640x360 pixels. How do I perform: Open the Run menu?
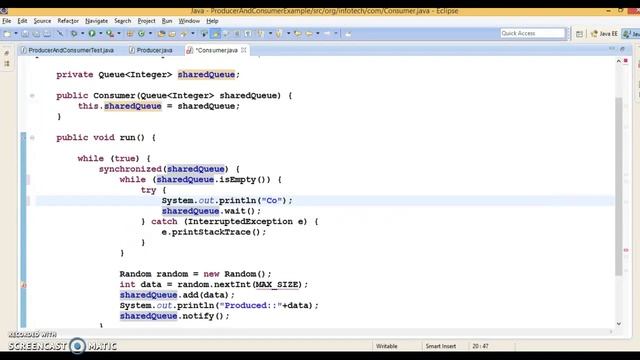(167, 21)
